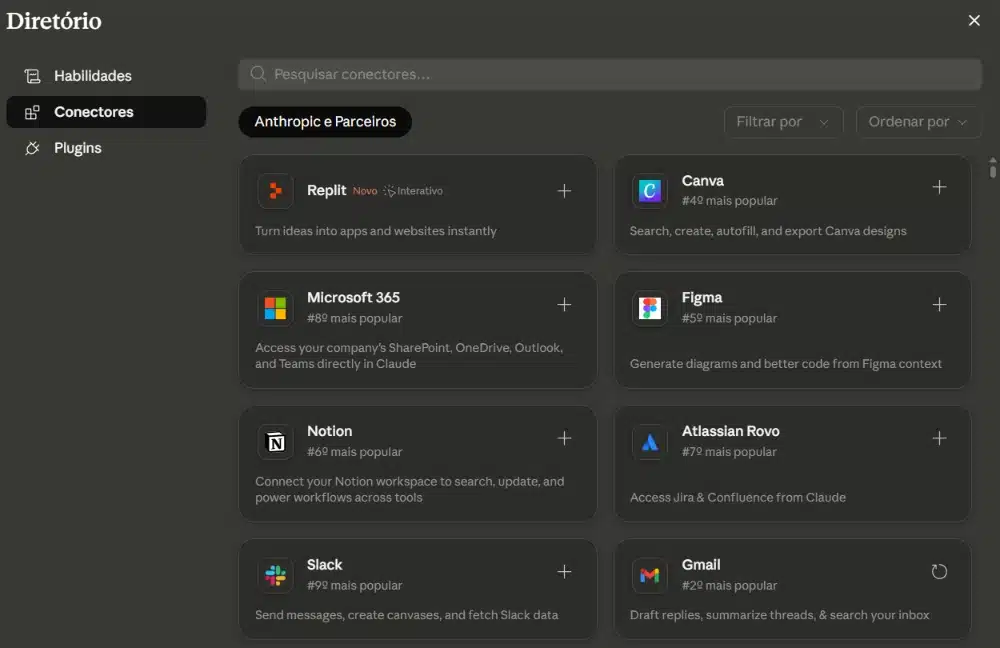Open the Microsoft 365 connector title
The width and height of the screenshot is (1000, 648).
(x=353, y=297)
